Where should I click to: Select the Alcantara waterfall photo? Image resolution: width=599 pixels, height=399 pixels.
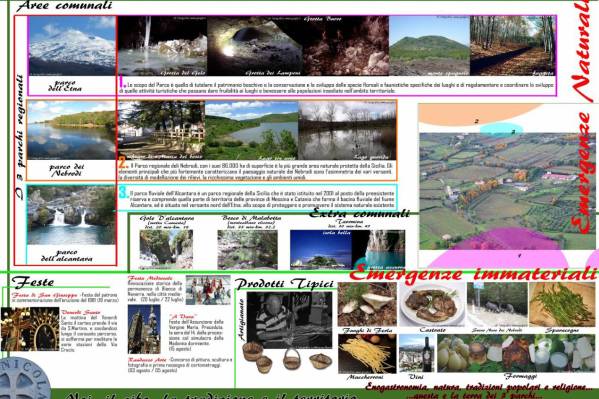click(71, 215)
